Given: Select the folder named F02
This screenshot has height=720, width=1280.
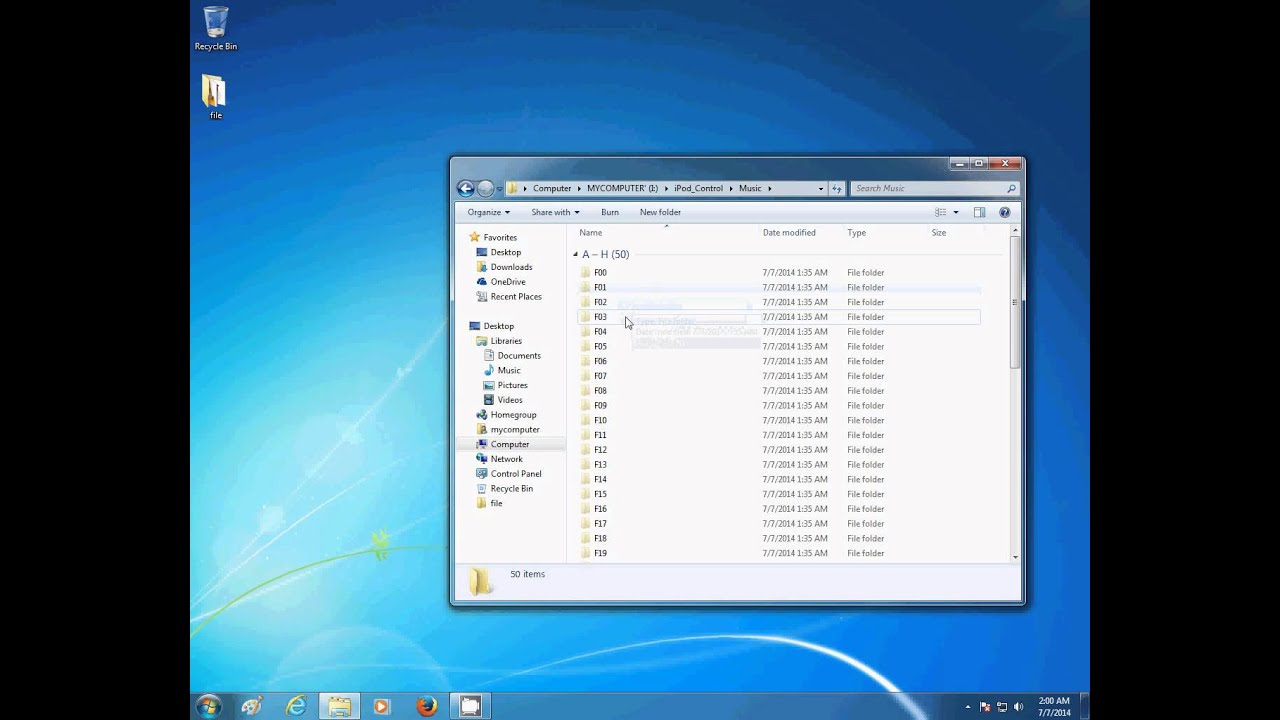Looking at the screenshot, I should click(600, 302).
